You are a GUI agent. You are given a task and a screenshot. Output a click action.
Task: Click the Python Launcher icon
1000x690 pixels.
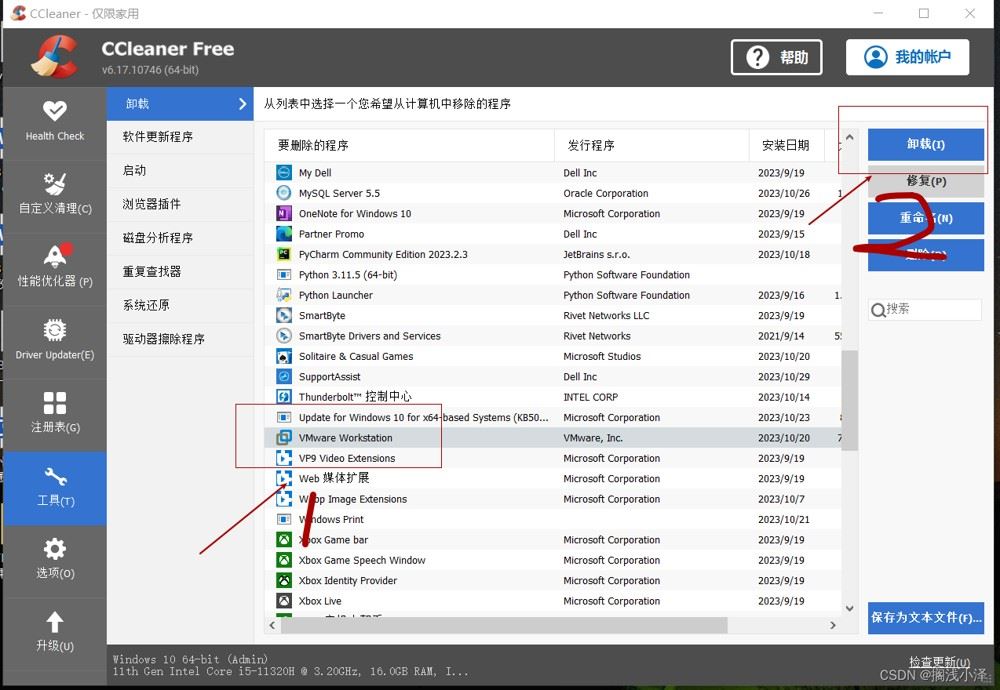coord(284,295)
